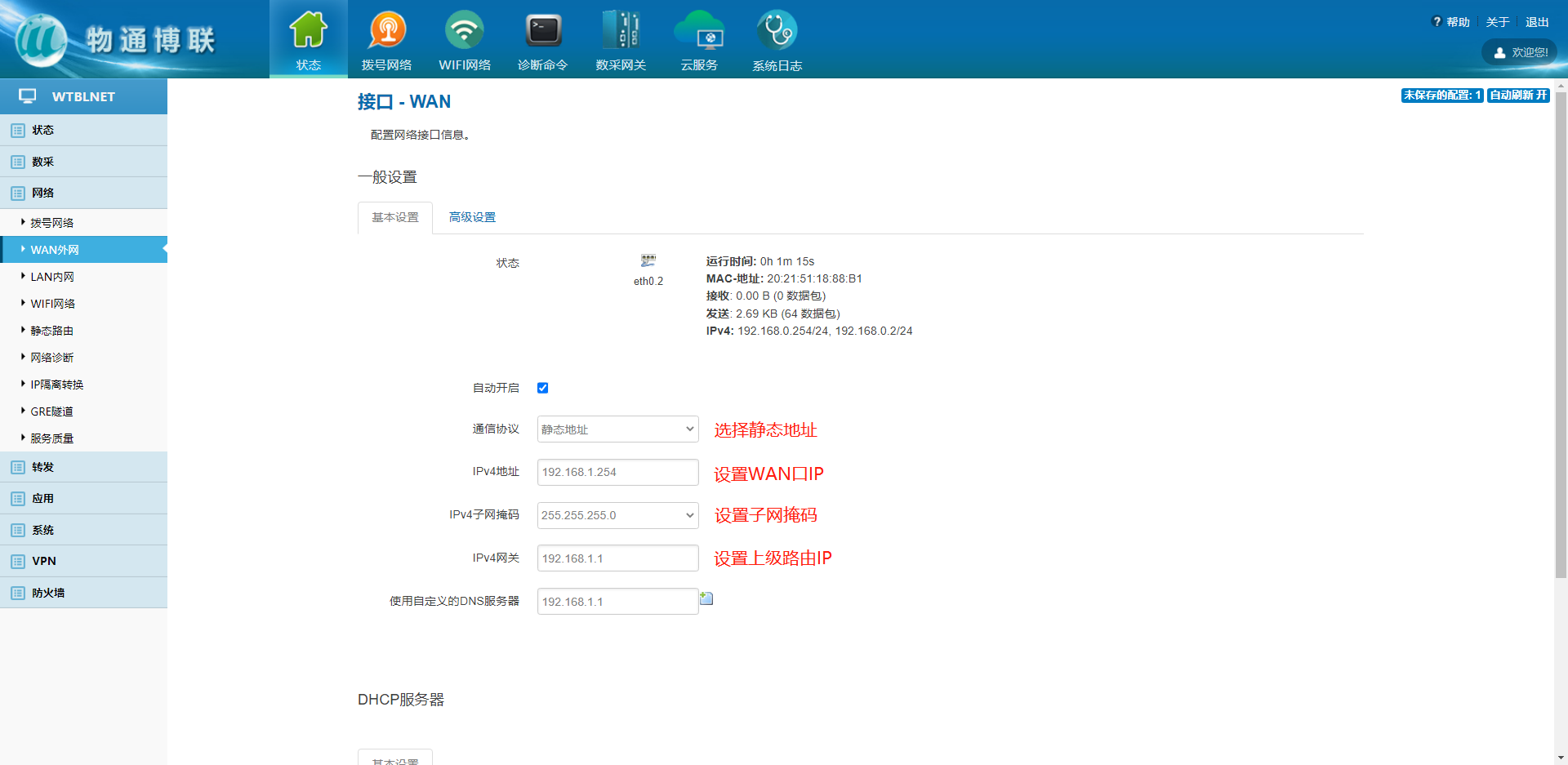
Task: Open the cloud service icon
Action: [x=699, y=31]
